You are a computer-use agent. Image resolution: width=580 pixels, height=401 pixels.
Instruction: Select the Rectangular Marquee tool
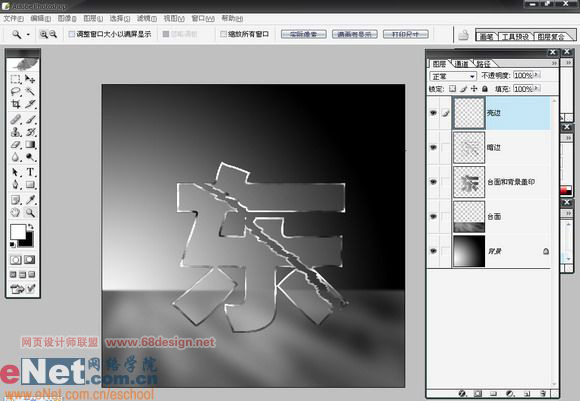[16, 79]
